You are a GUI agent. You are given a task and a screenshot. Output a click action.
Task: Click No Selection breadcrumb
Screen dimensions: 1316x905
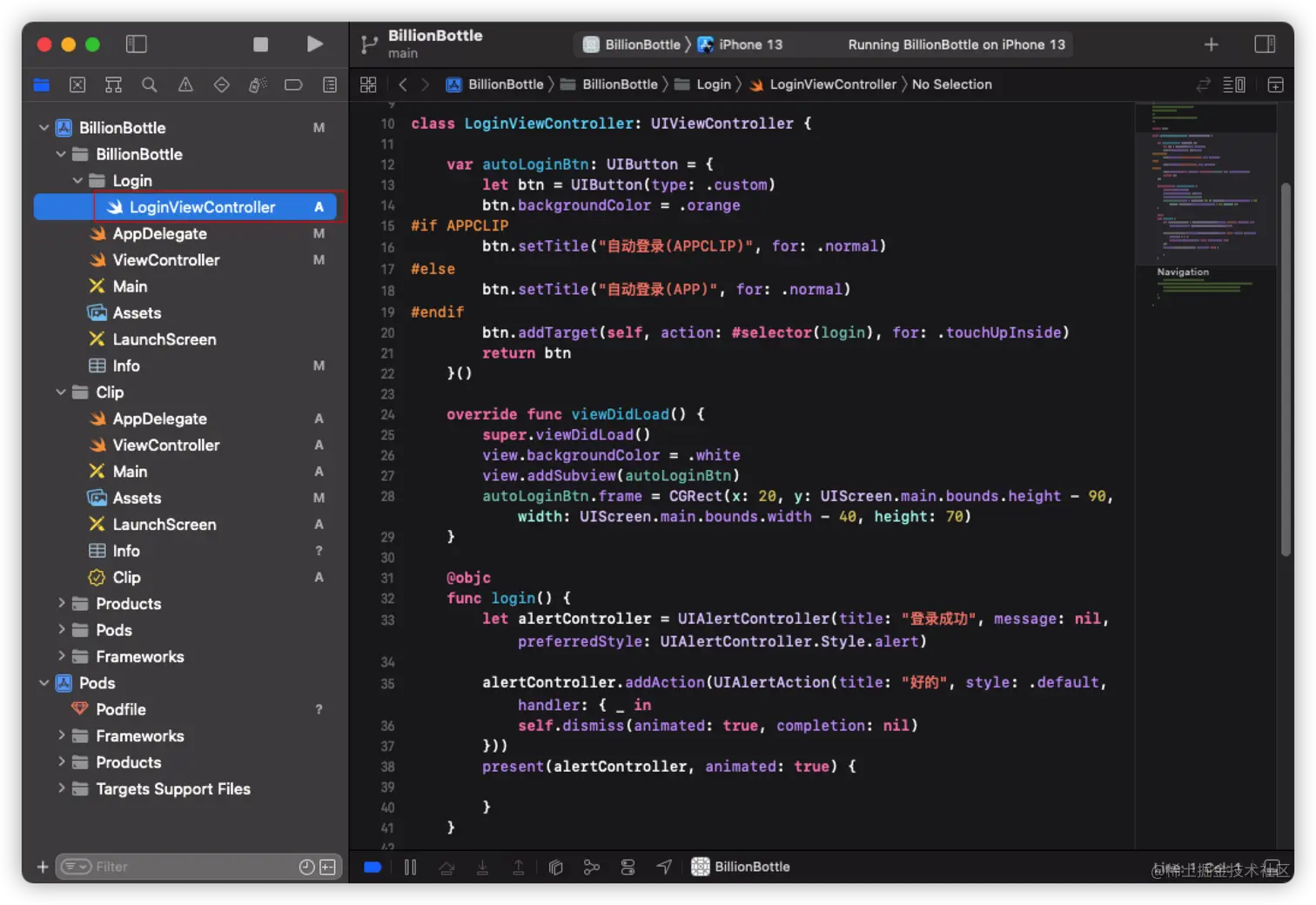point(951,84)
